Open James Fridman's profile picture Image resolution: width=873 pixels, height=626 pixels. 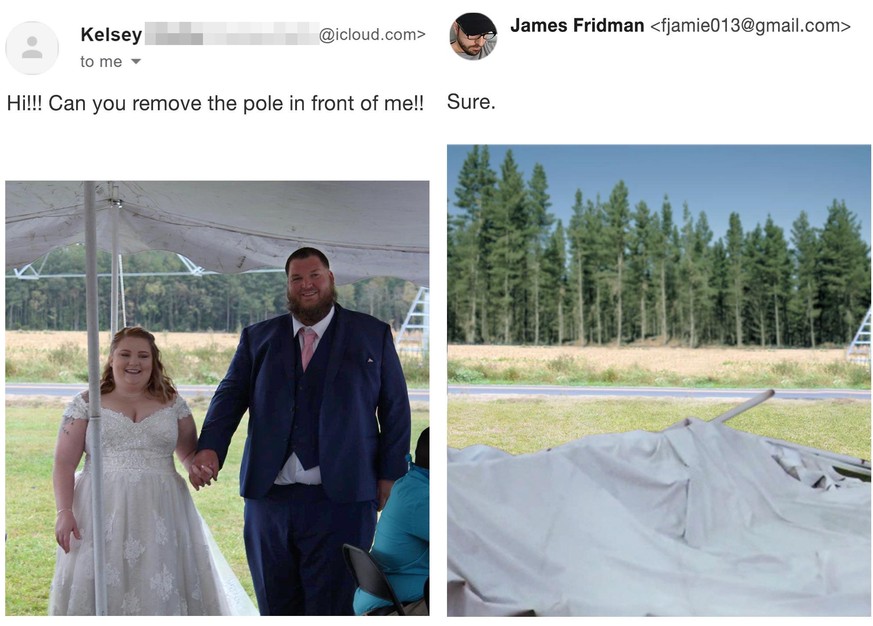473,36
